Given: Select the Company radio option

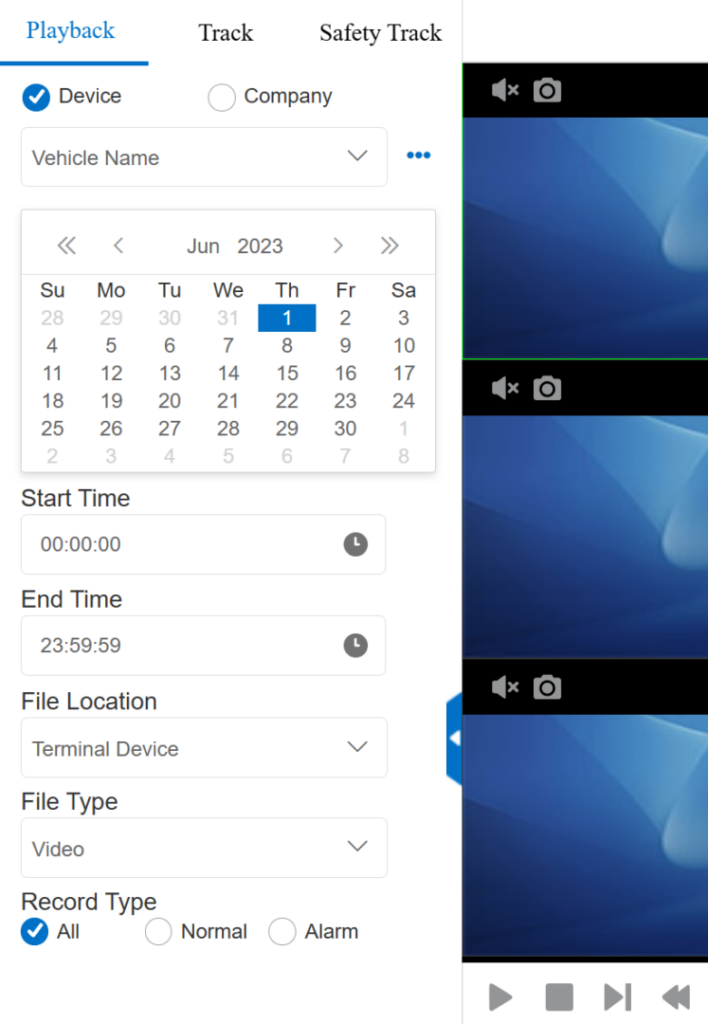Looking at the screenshot, I should 222,97.
